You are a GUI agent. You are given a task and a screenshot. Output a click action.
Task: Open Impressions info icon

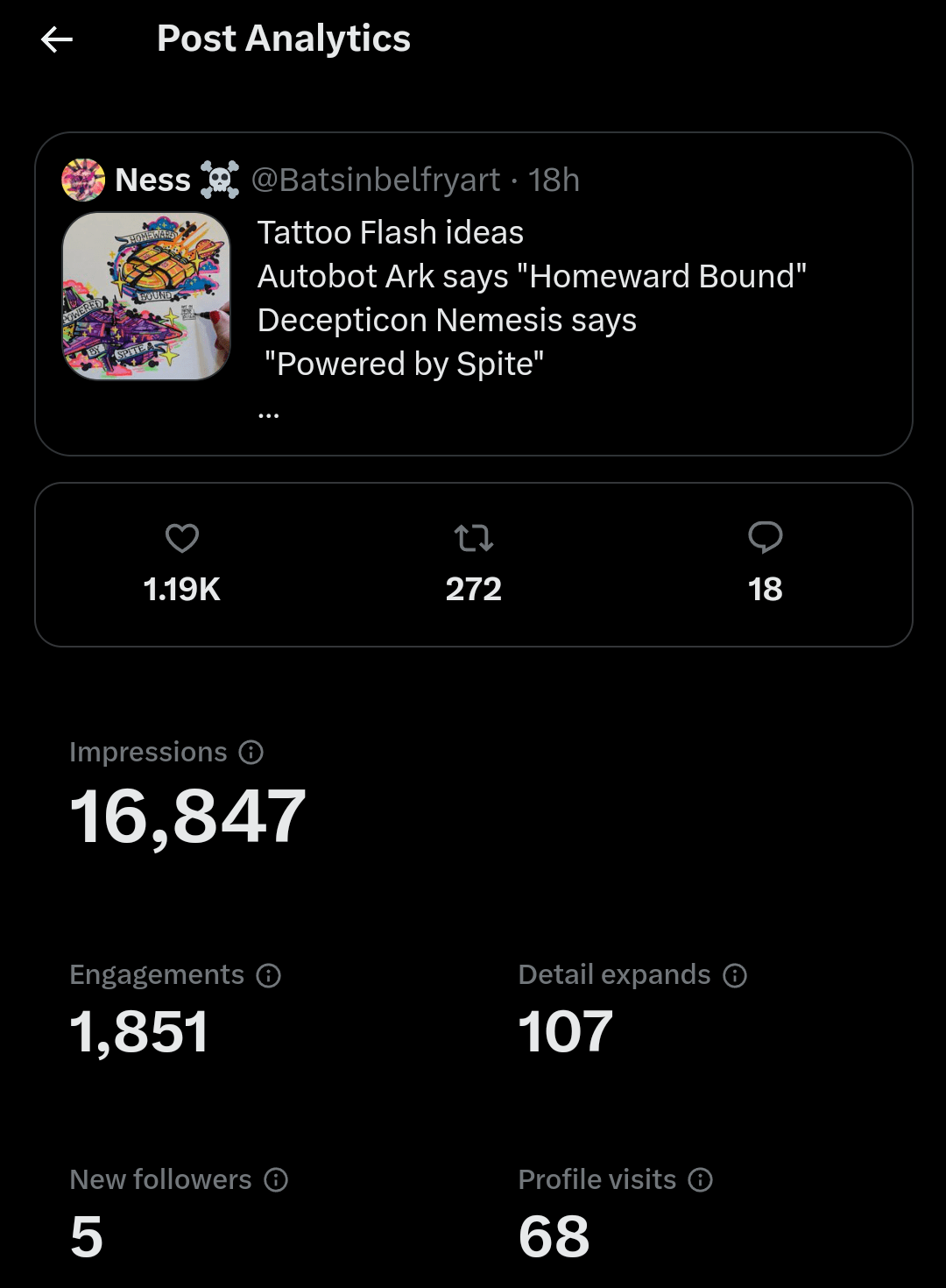(x=251, y=753)
